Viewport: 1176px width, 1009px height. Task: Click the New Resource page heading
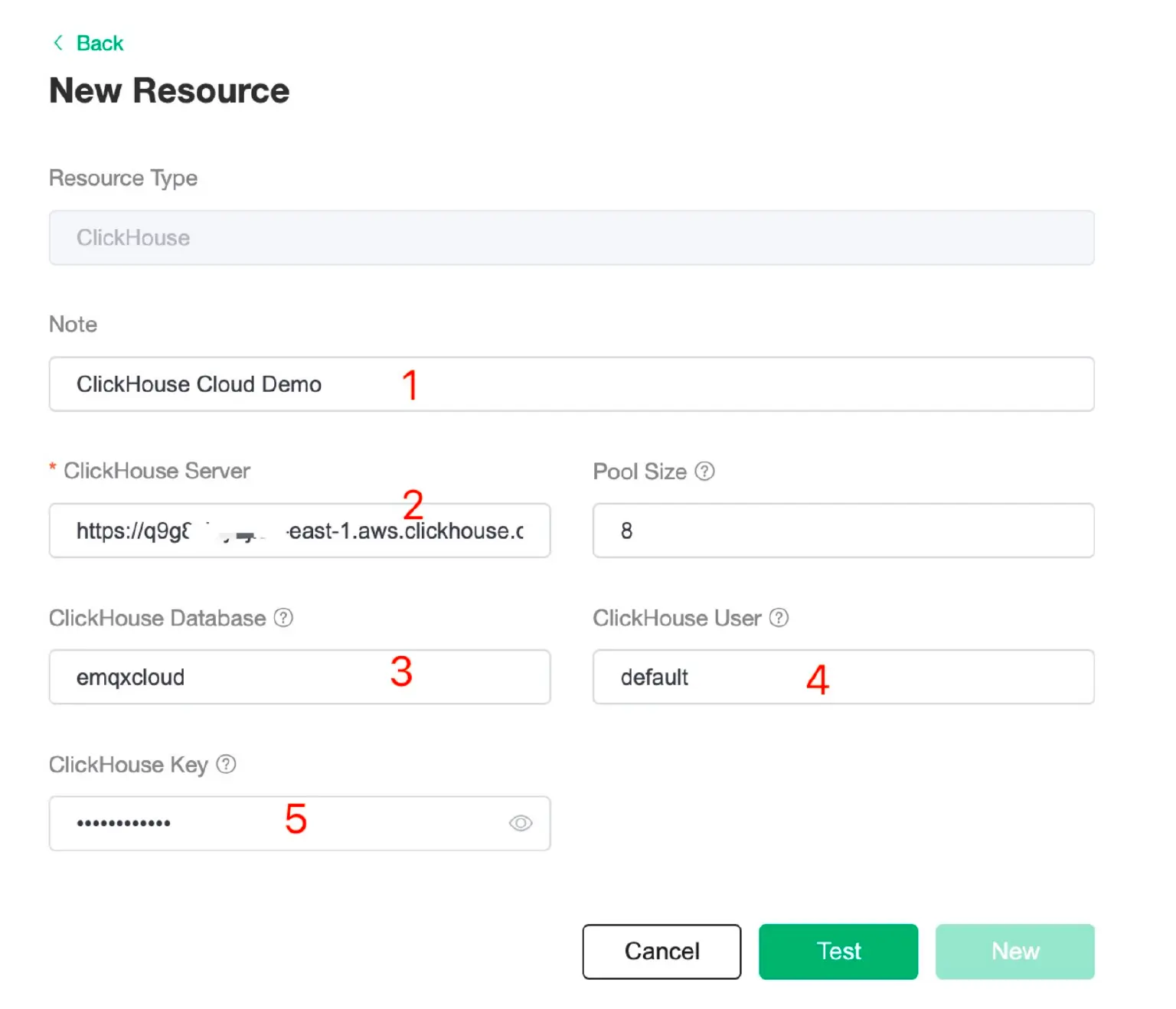(x=168, y=90)
